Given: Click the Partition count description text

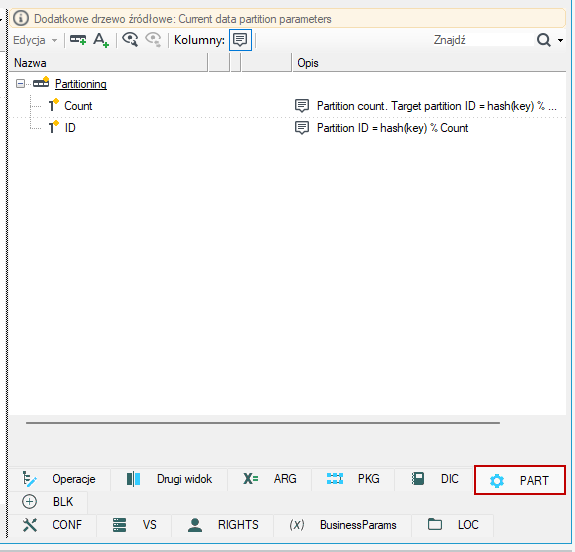Looking at the screenshot, I should (x=437, y=106).
